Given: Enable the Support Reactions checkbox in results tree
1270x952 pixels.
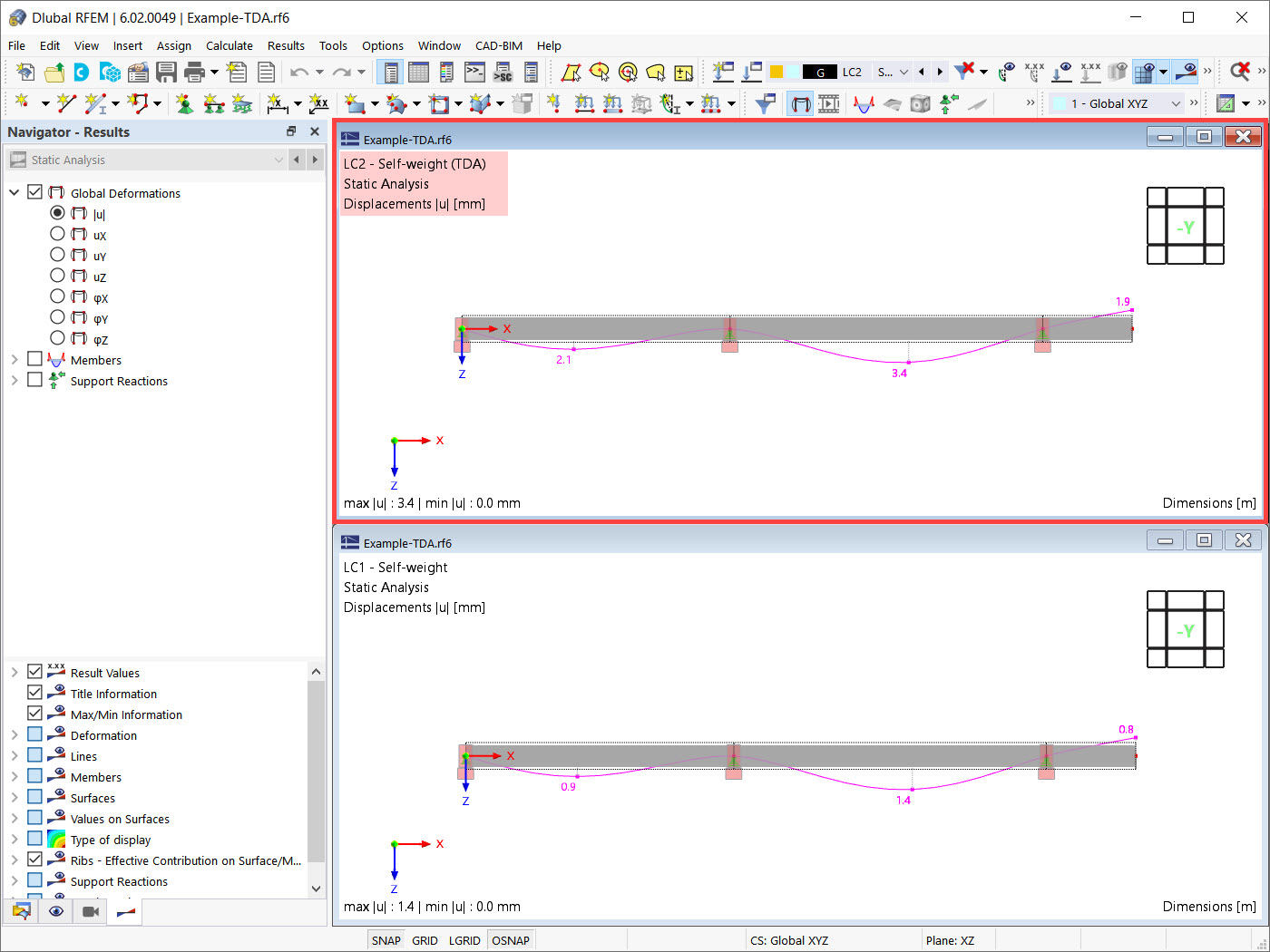Looking at the screenshot, I should tap(34, 380).
